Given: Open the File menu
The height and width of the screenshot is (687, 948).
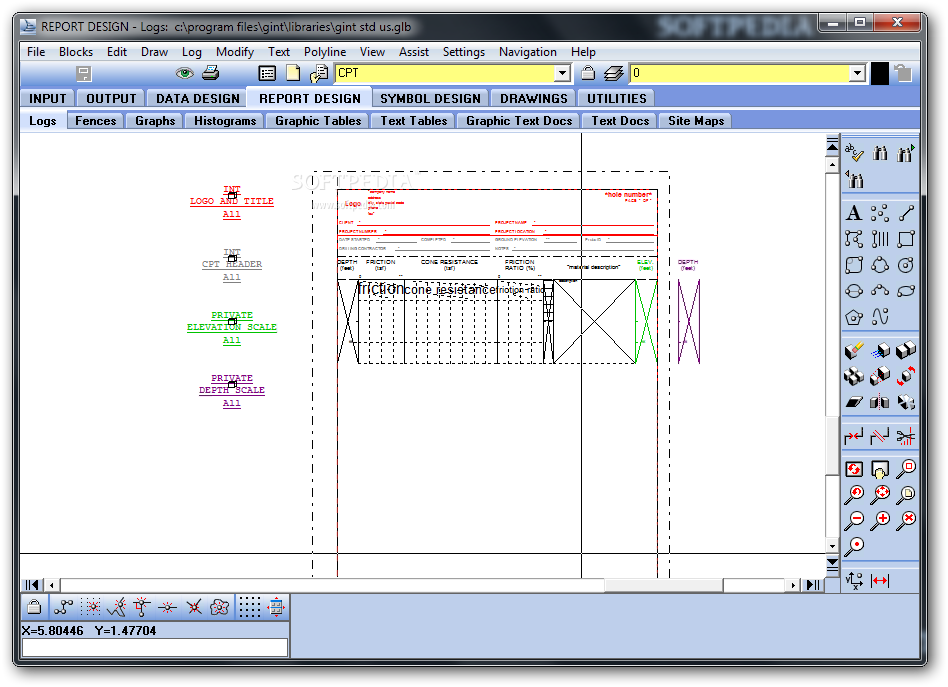Looking at the screenshot, I should pyautogui.click(x=36, y=52).
